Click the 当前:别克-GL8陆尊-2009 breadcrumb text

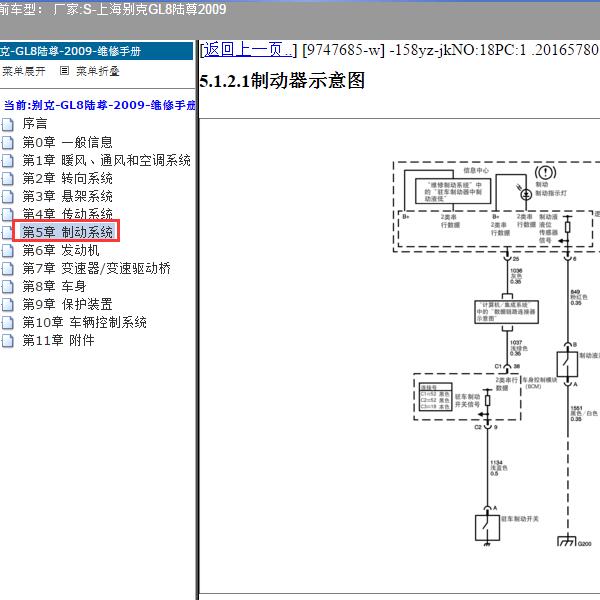tap(99, 105)
